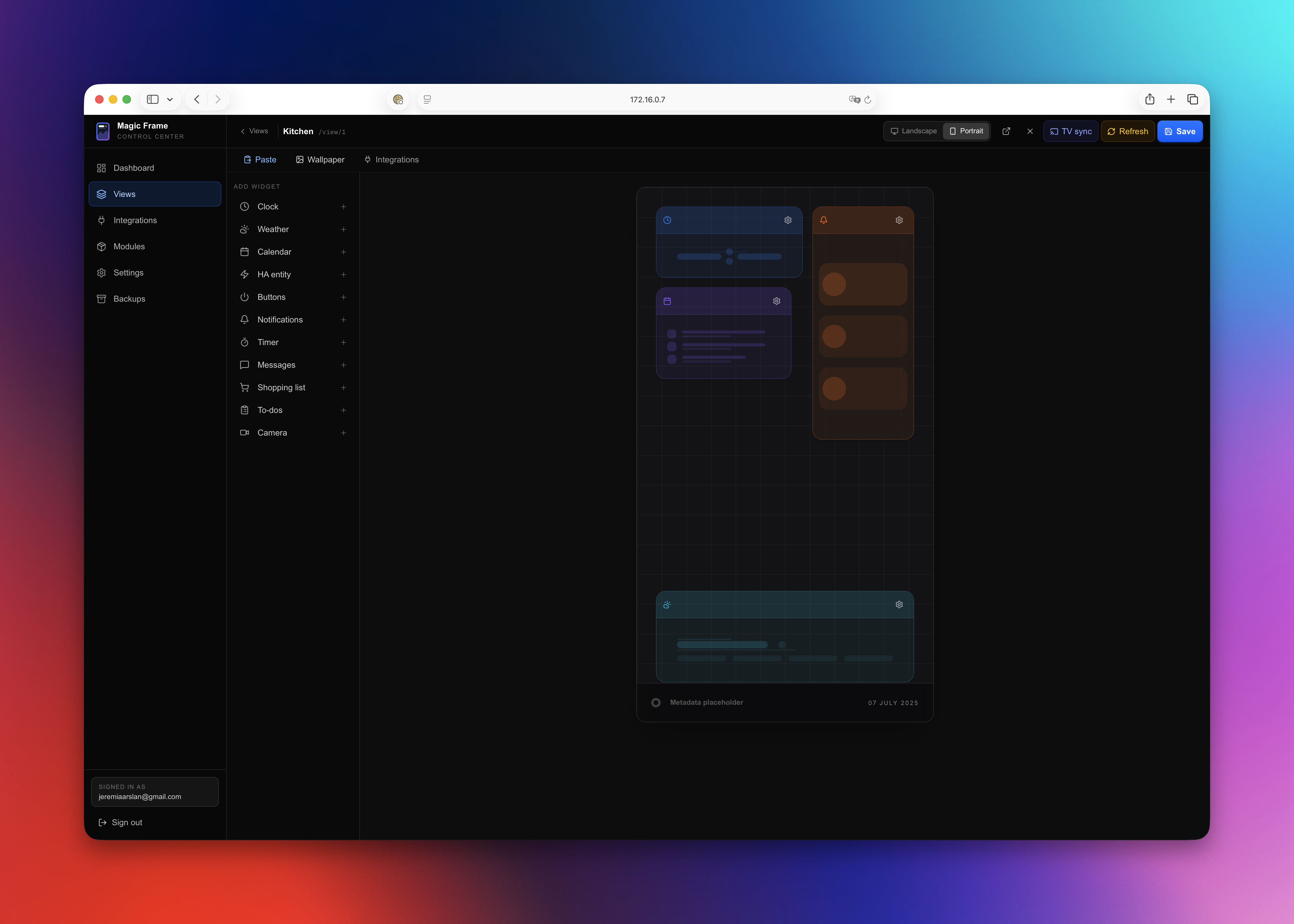Screen dimensions: 1294x924
Task: Toggle TV sync
Action: [x=1071, y=131]
